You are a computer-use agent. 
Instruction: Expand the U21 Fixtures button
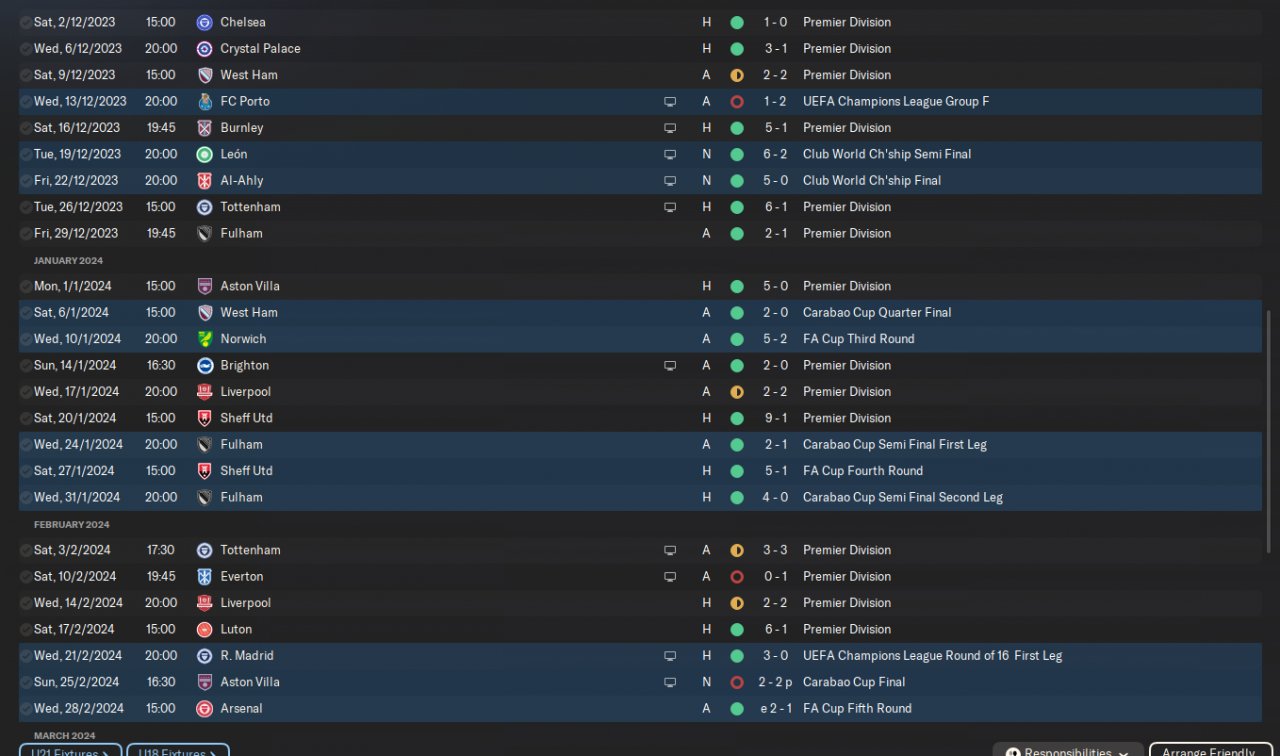click(x=70, y=751)
